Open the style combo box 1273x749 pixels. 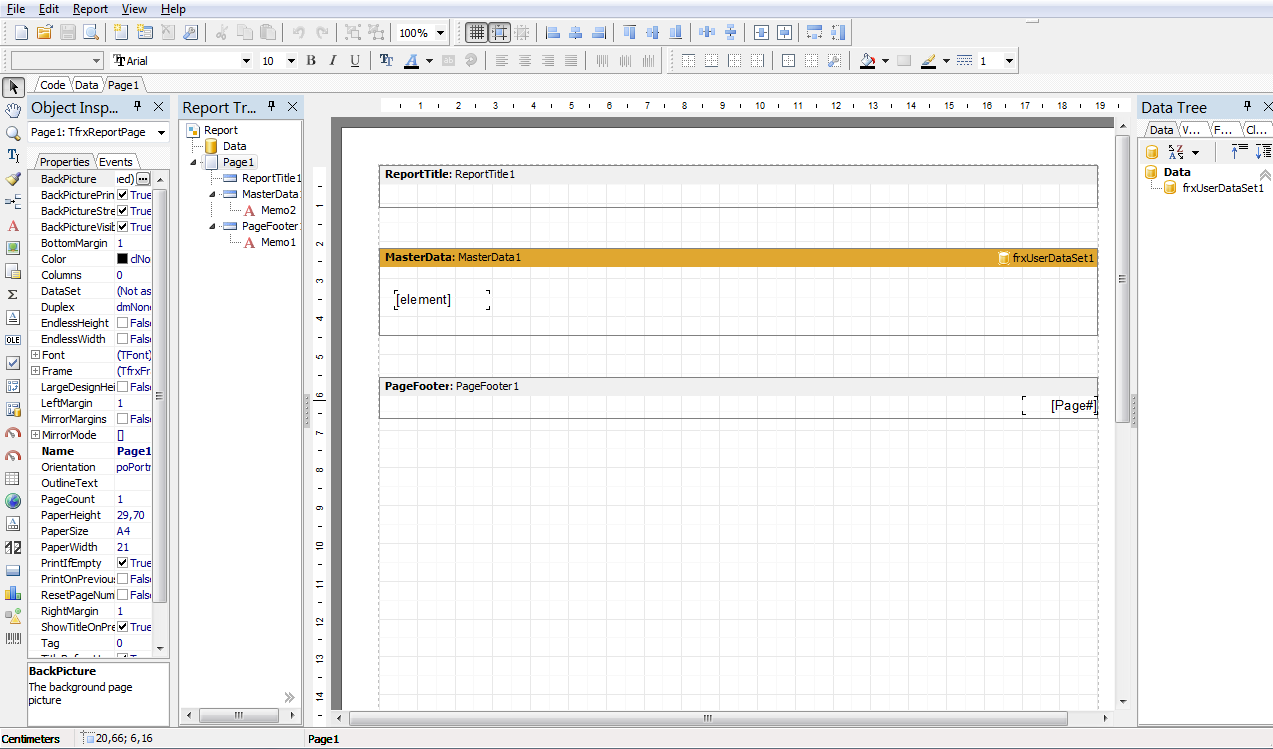coord(57,61)
